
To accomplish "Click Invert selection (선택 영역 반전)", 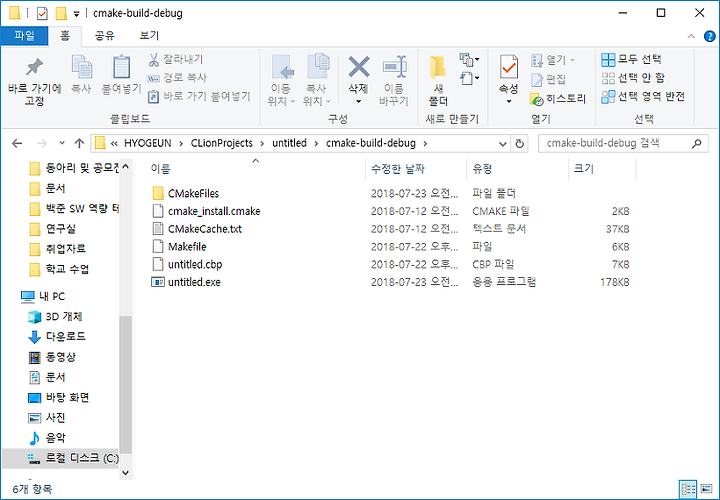I will (643, 96).
